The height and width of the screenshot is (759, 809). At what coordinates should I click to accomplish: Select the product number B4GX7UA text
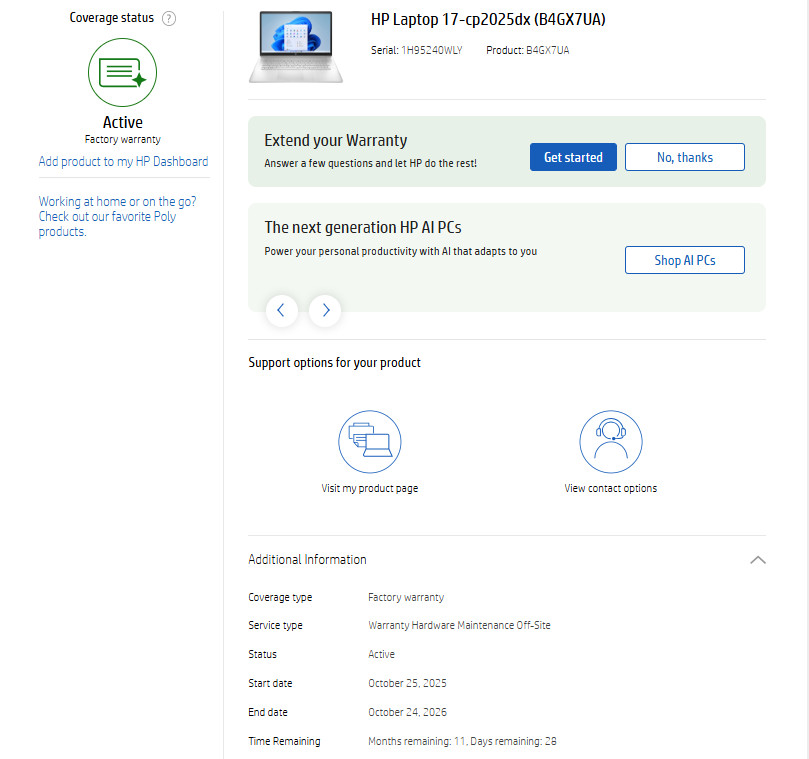tap(547, 50)
